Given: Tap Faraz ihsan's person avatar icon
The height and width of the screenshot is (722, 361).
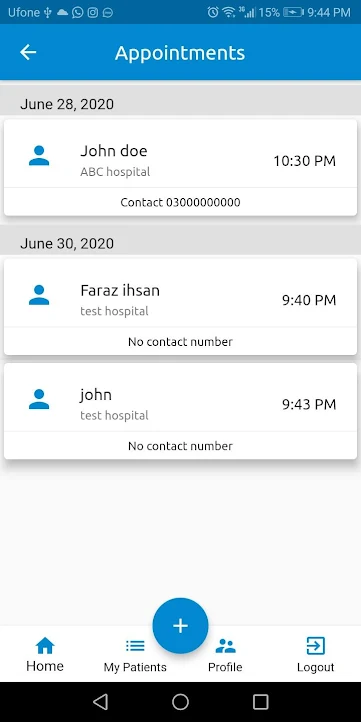Looking at the screenshot, I should pyautogui.click(x=39, y=295).
